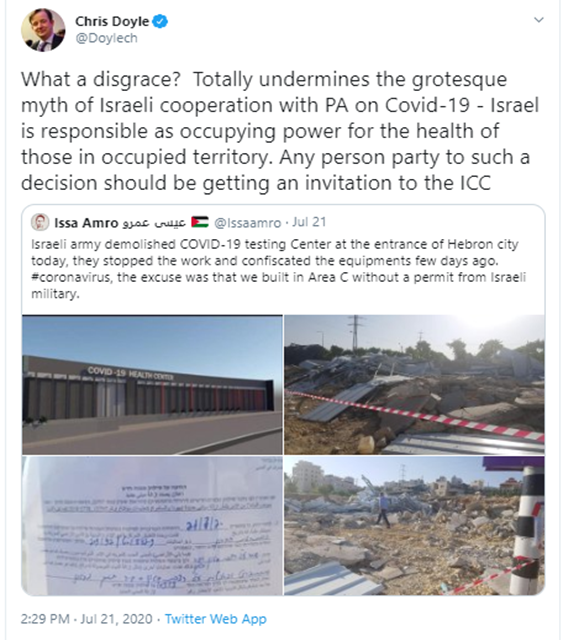The width and height of the screenshot is (563, 640).
Task: Follow the #coronavirus hashtag
Action: click(71, 277)
